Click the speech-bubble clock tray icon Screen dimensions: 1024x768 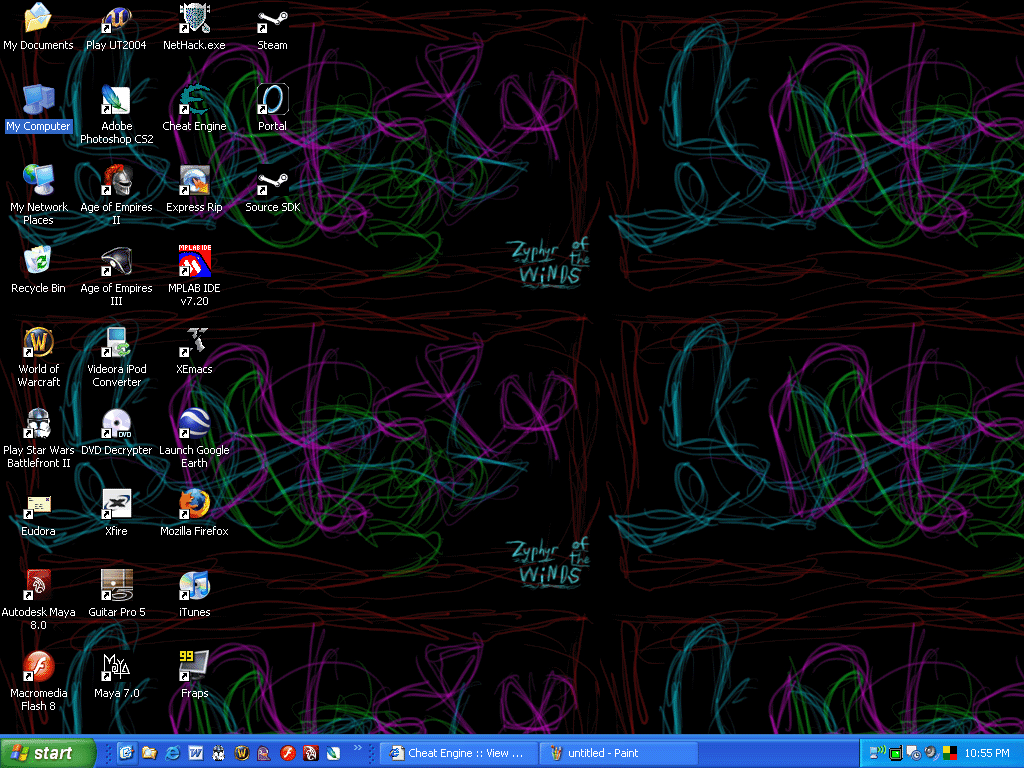pyautogui.click(x=914, y=754)
